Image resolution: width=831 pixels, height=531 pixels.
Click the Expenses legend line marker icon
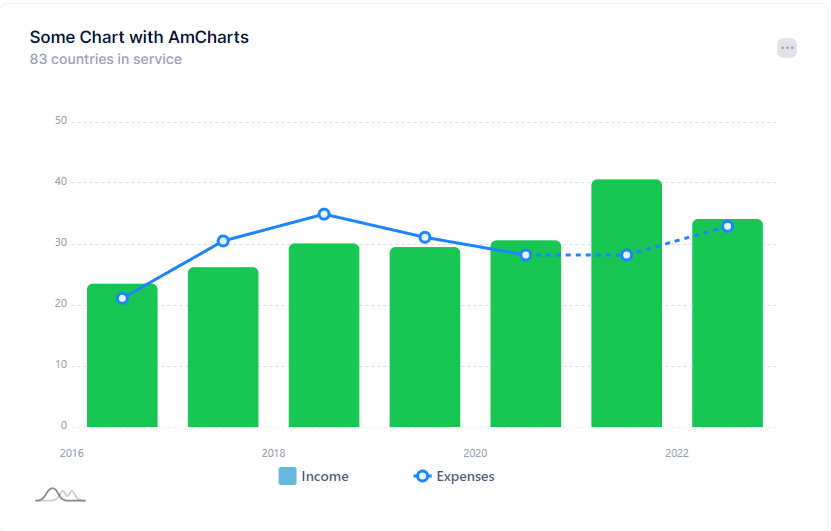(x=422, y=476)
